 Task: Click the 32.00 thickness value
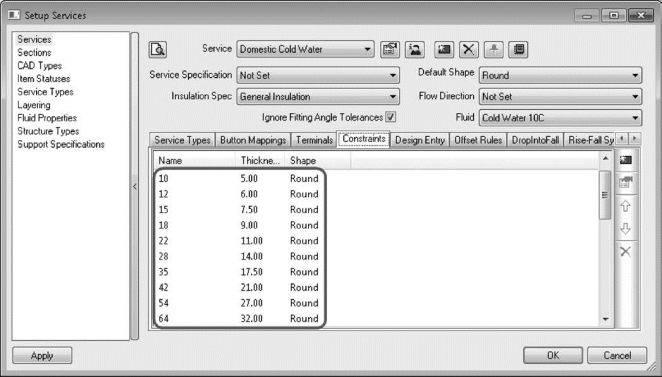tap(252, 319)
